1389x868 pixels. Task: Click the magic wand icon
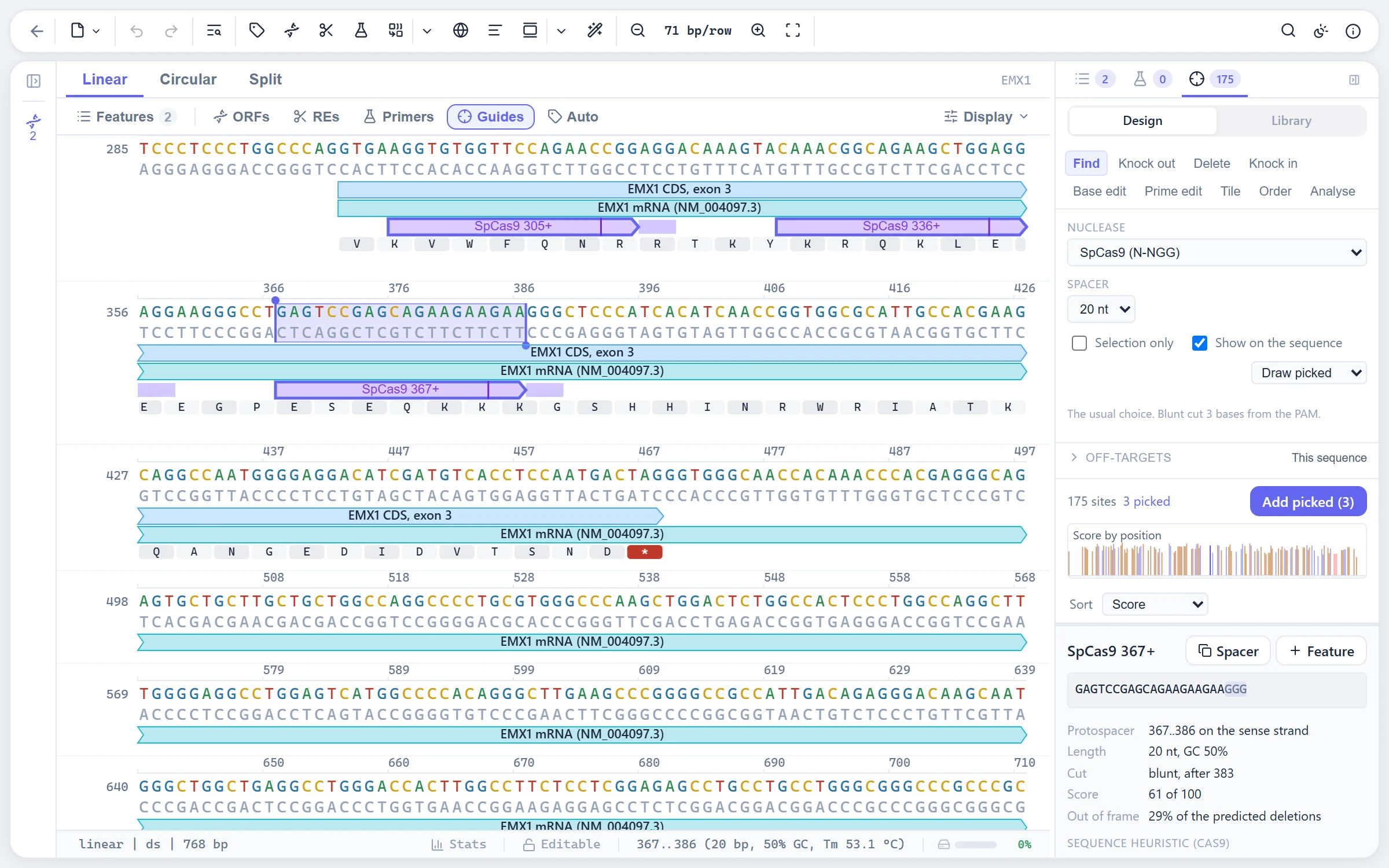tap(595, 31)
